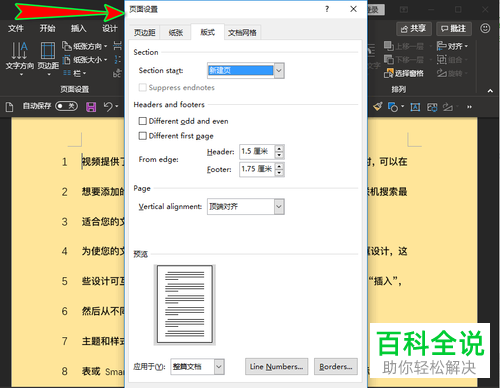Decrease Header distance with down spinner
The width and height of the screenshot is (500, 388).
(279, 155)
